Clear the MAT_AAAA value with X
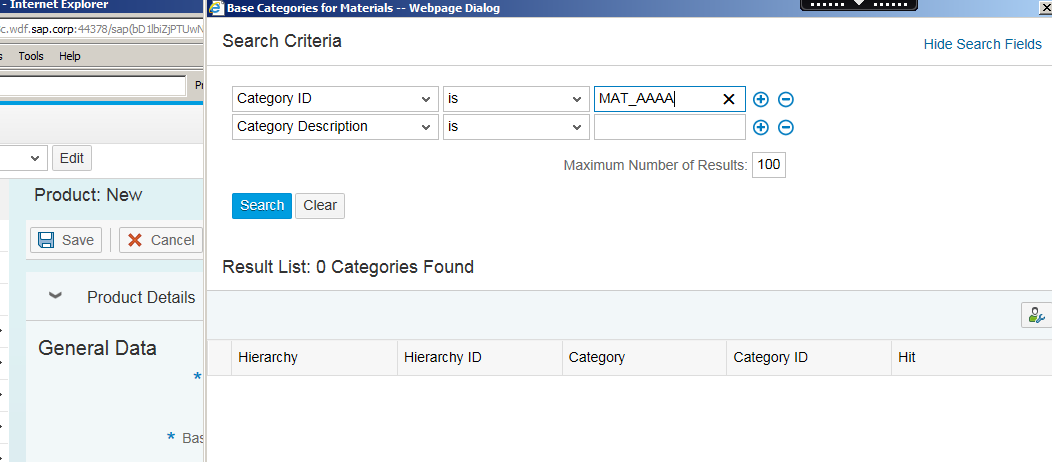 coord(729,99)
